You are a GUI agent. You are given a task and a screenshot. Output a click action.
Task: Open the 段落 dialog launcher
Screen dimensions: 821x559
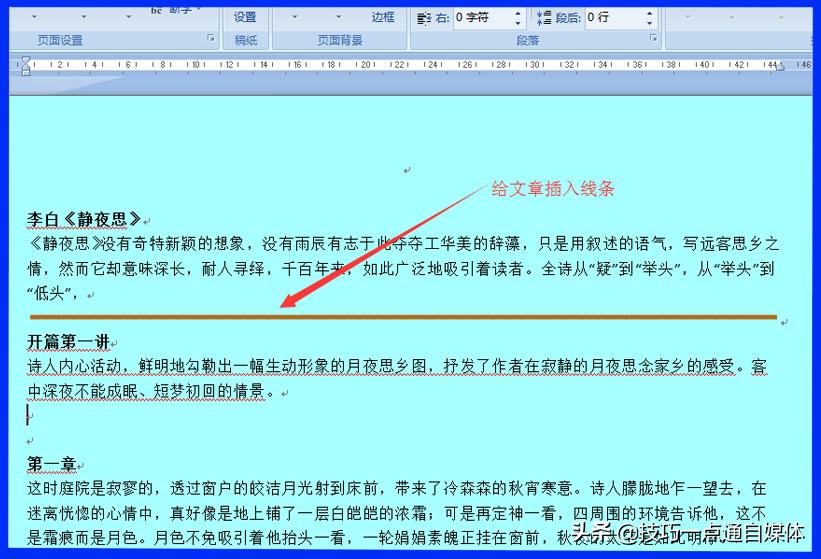(x=653, y=38)
